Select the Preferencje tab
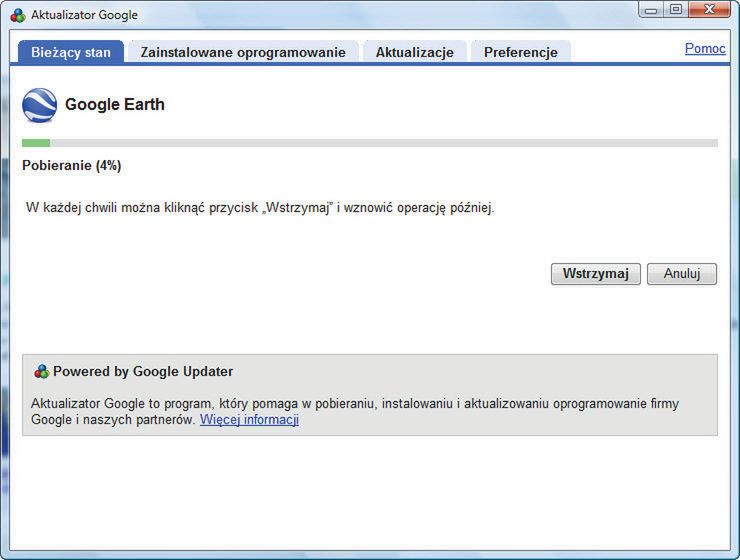This screenshot has width=740, height=560. pyautogui.click(x=520, y=52)
